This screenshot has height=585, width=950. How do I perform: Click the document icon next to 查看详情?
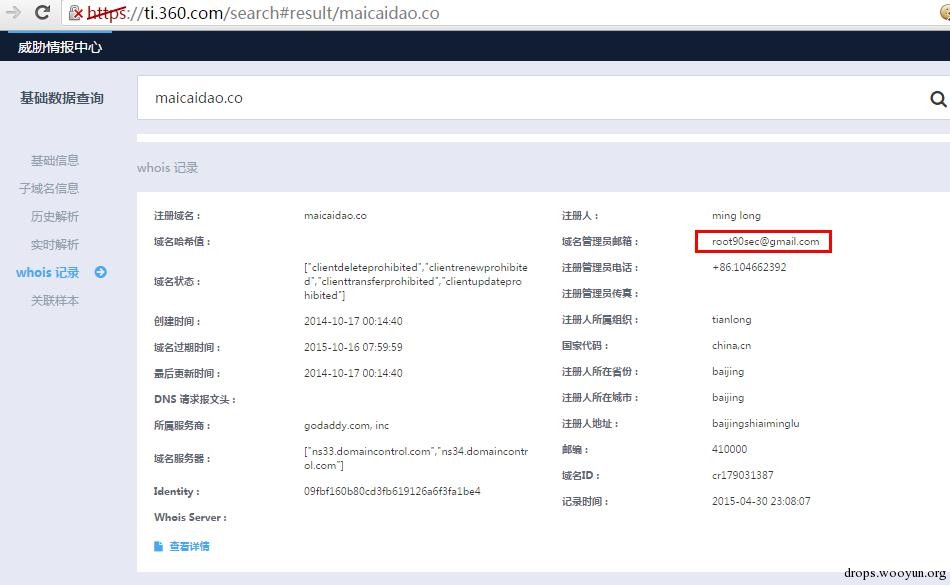coord(158,546)
